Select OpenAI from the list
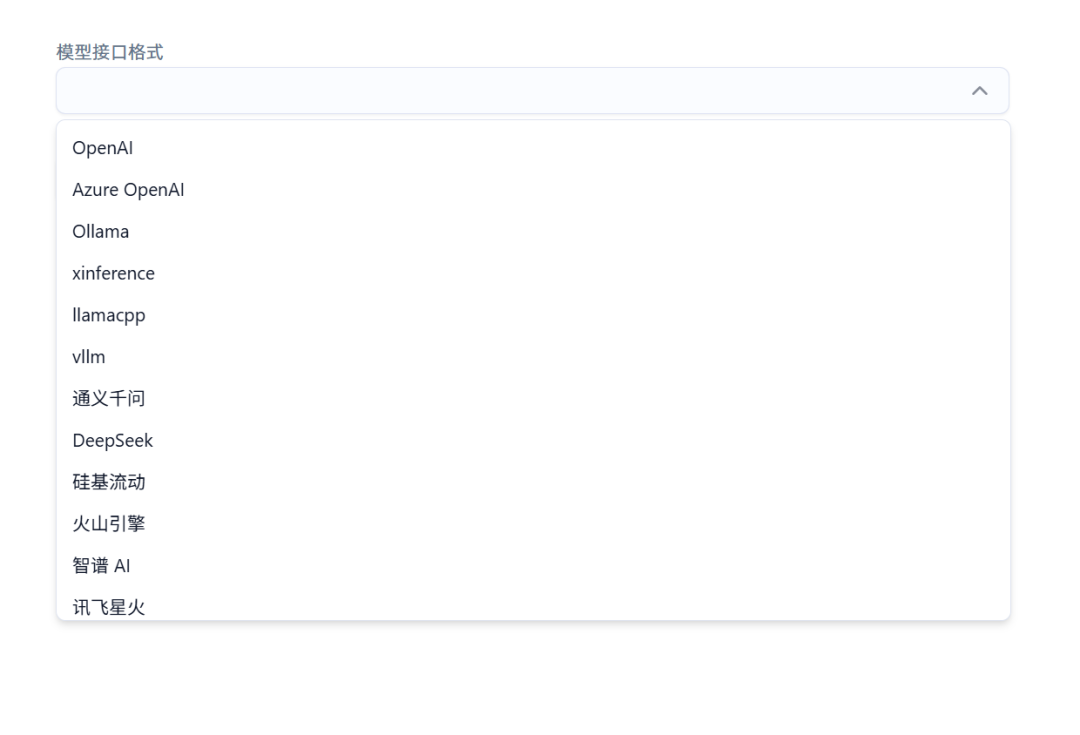 click(103, 148)
